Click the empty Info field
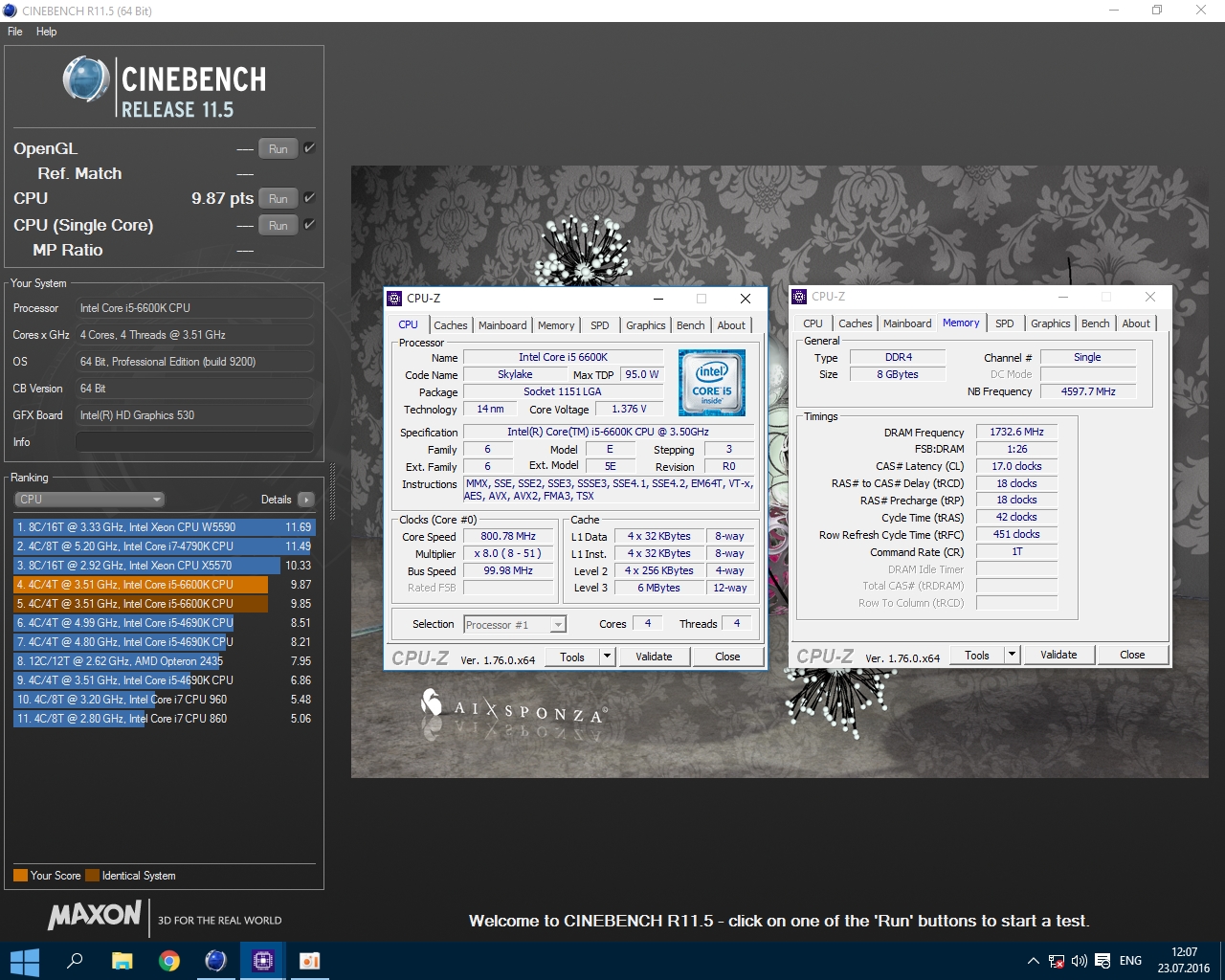This screenshot has width=1225, height=980. 194,442
